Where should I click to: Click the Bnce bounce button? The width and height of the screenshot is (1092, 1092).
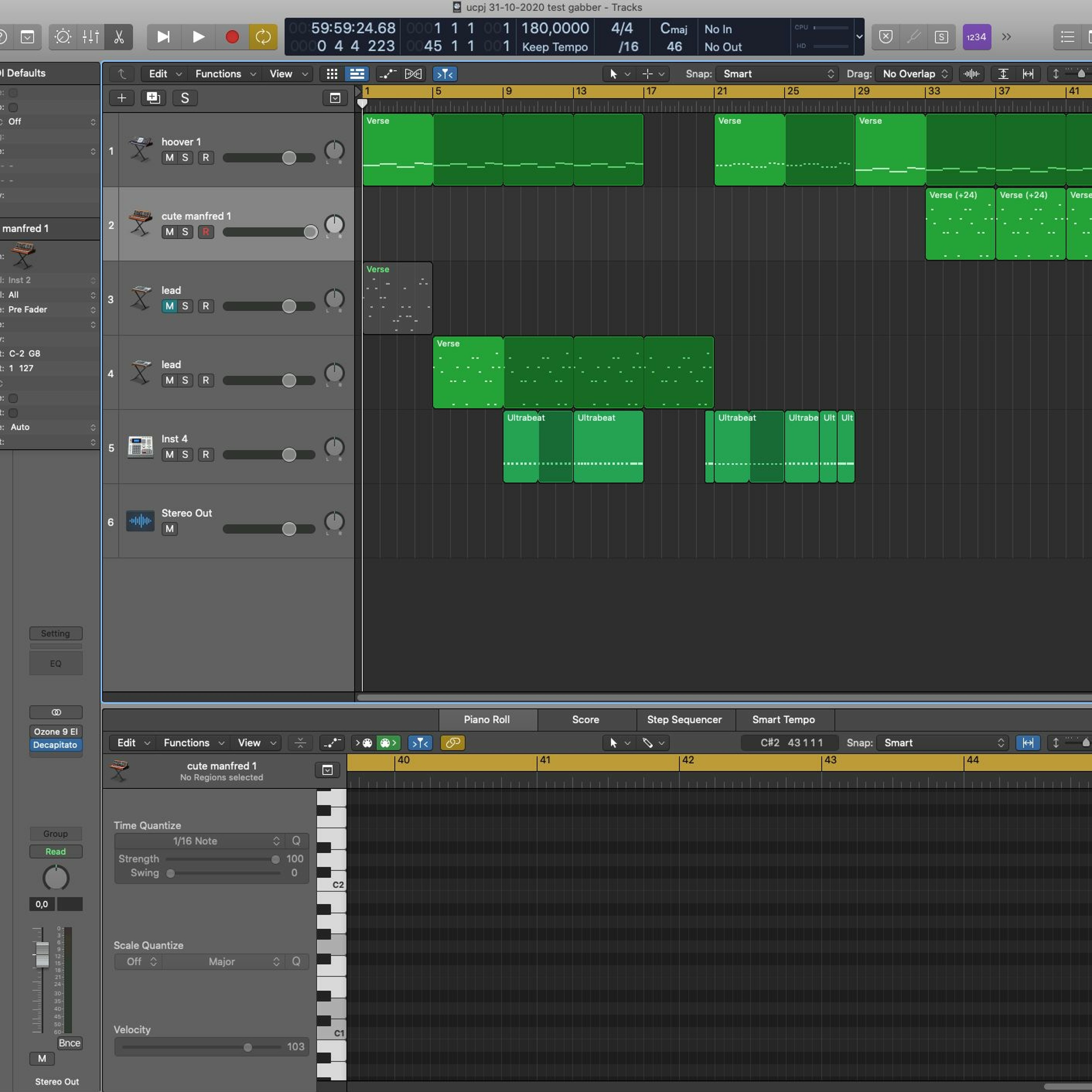point(70,1043)
